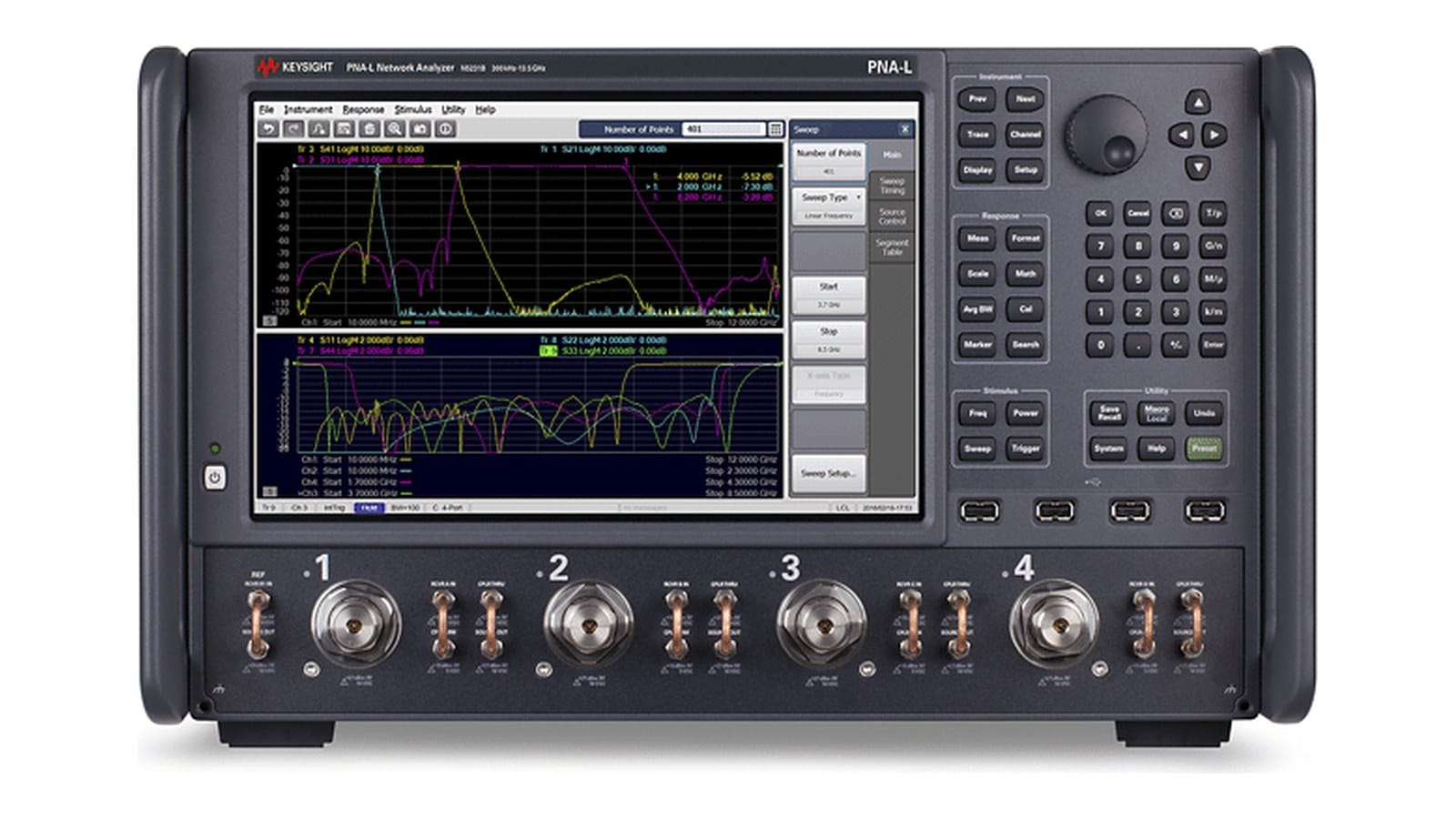Tap the Trigger hardware key
This screenshot has width=1456, height=819.
click(x=1026, y=449)
